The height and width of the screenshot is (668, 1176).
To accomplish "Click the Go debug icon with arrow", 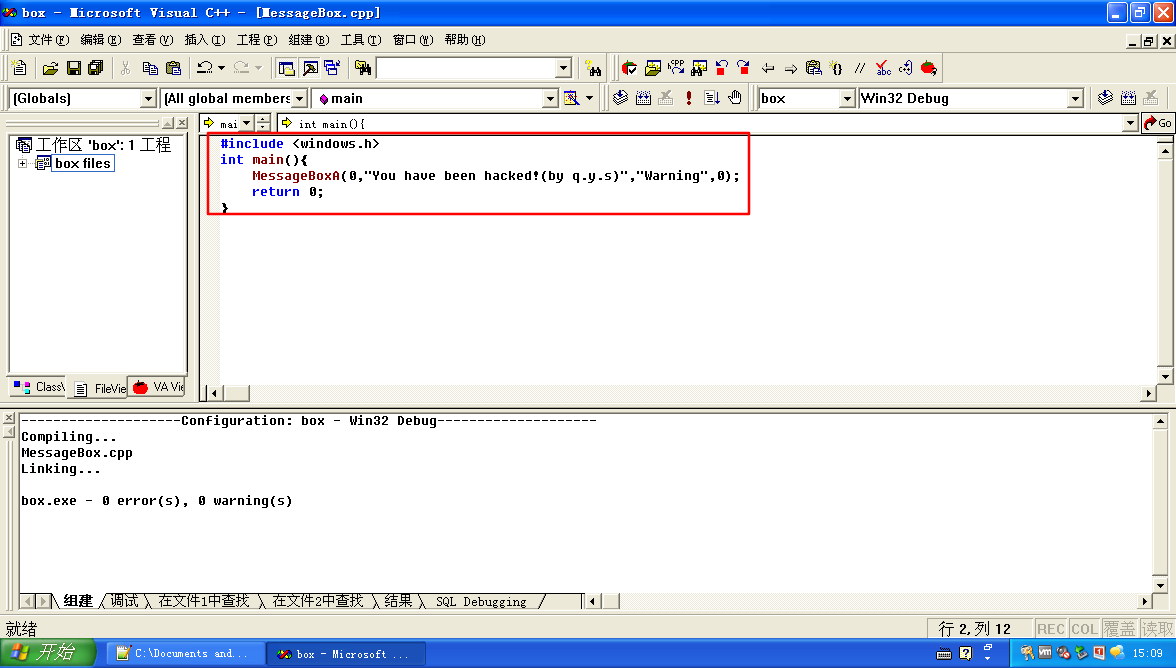I will click(712, 98).
